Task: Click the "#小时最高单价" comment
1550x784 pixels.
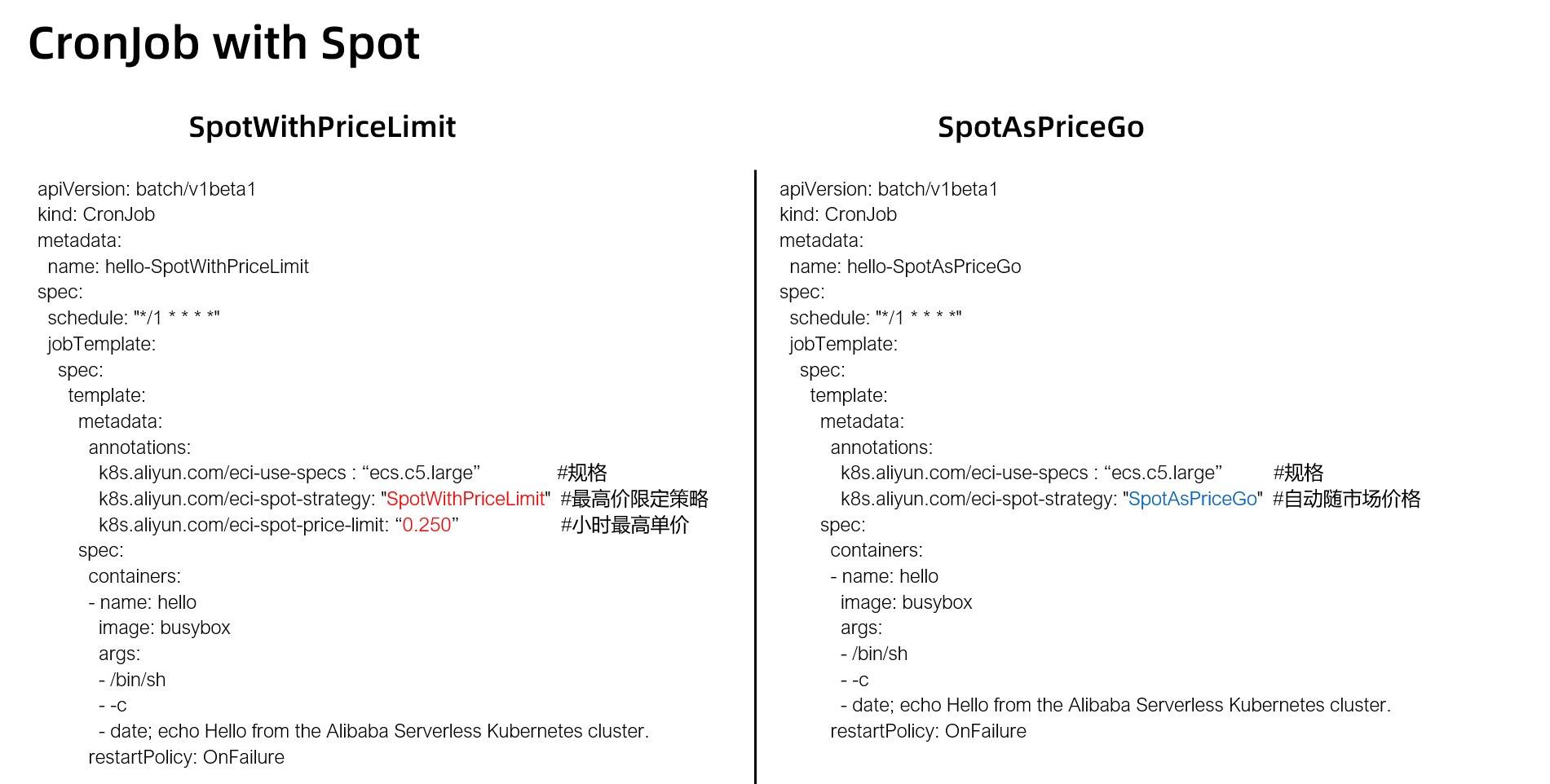Action: 625,525
